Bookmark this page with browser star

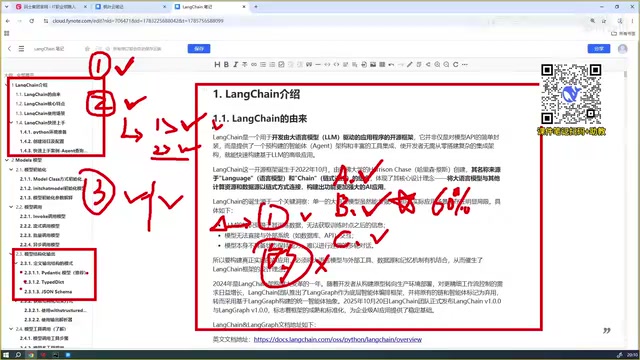[x=604, y=21]
